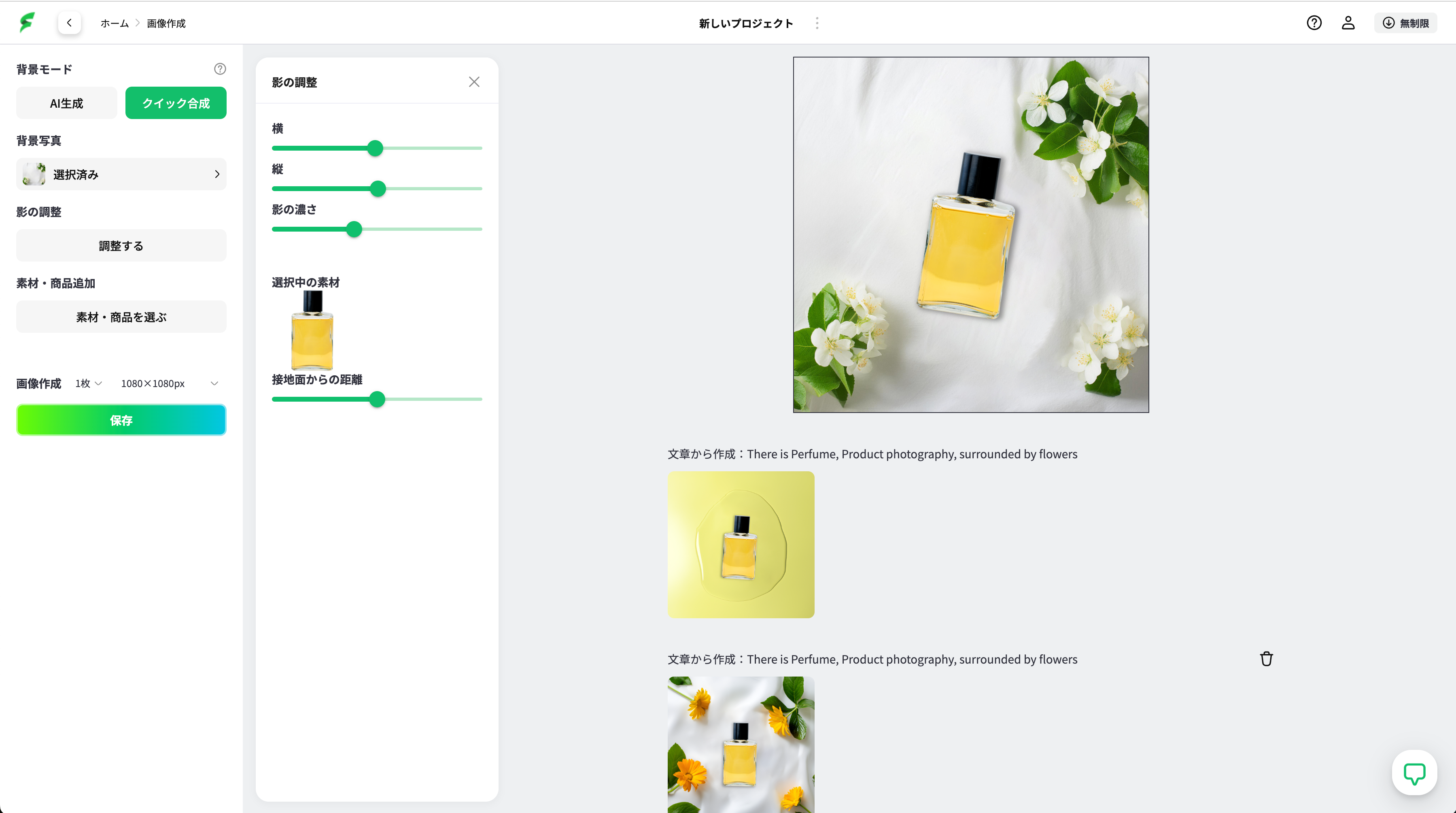
Task: Click the green app logo icon
Action: tap(27, 23)
